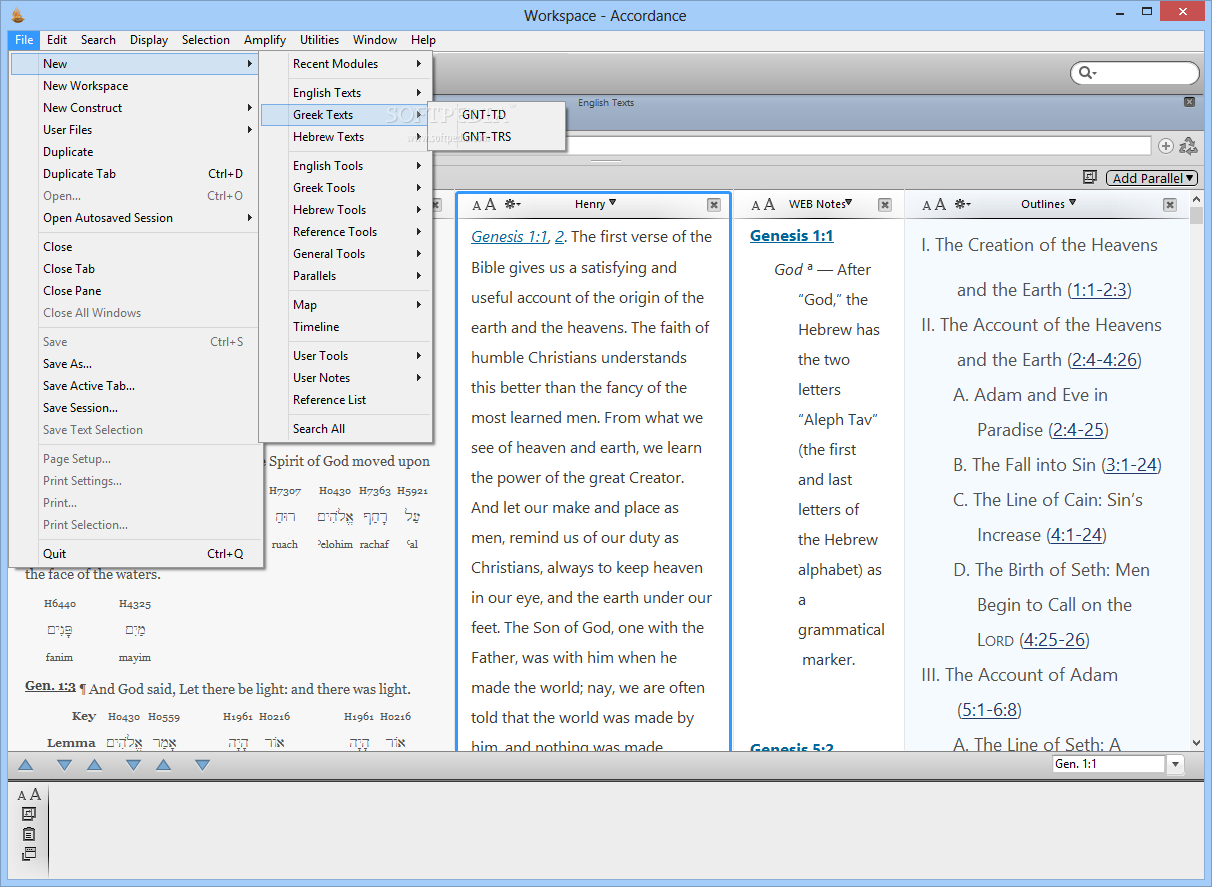The height and width of the screenshot is (887, 1212).
Task: Click the word "mayim" in interlinear text
Action: 135,658
